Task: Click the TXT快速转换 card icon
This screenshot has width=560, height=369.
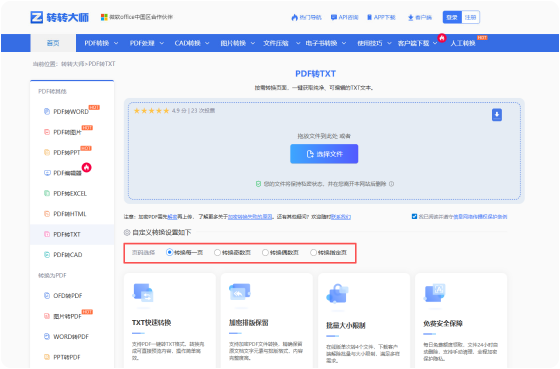Action: [x=143, y=293]
